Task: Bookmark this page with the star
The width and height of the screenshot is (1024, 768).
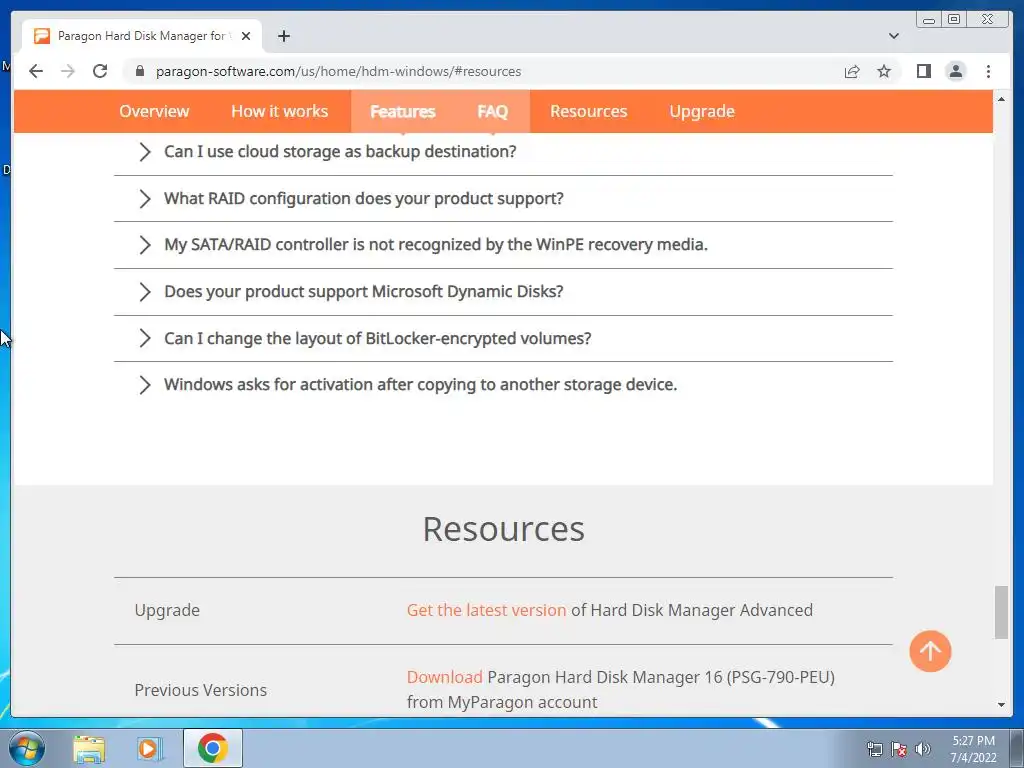Action: coord(884,71)
